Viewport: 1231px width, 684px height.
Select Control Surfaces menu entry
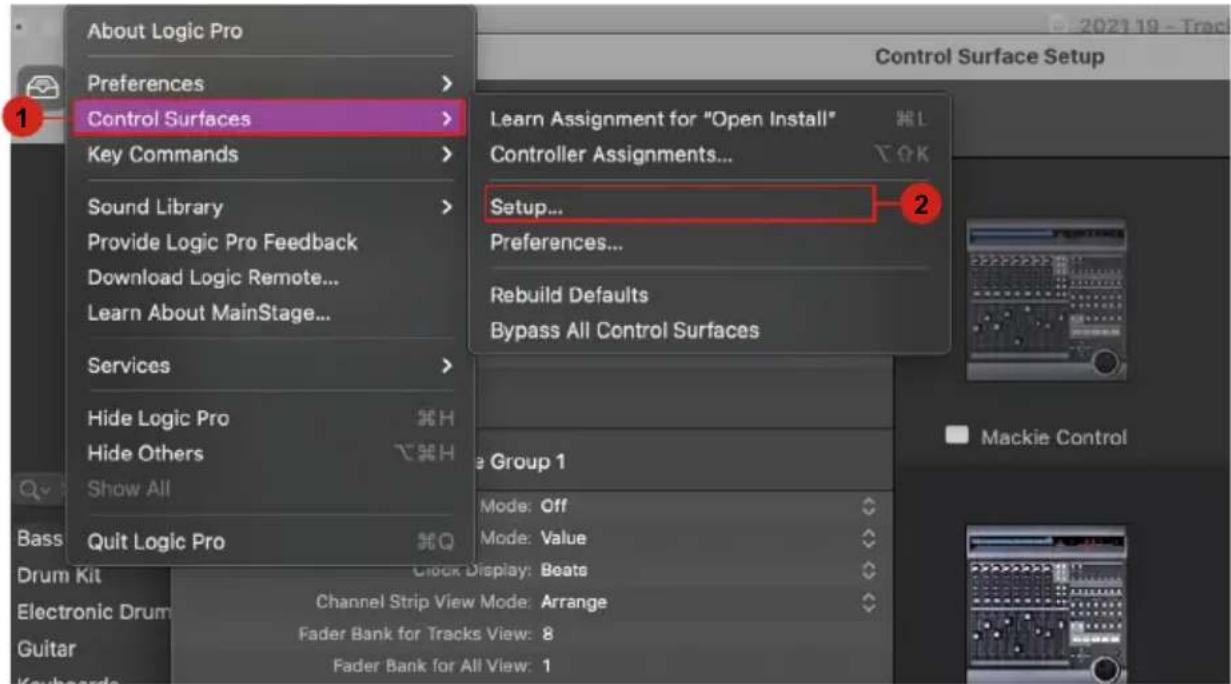tap(269, 119)
